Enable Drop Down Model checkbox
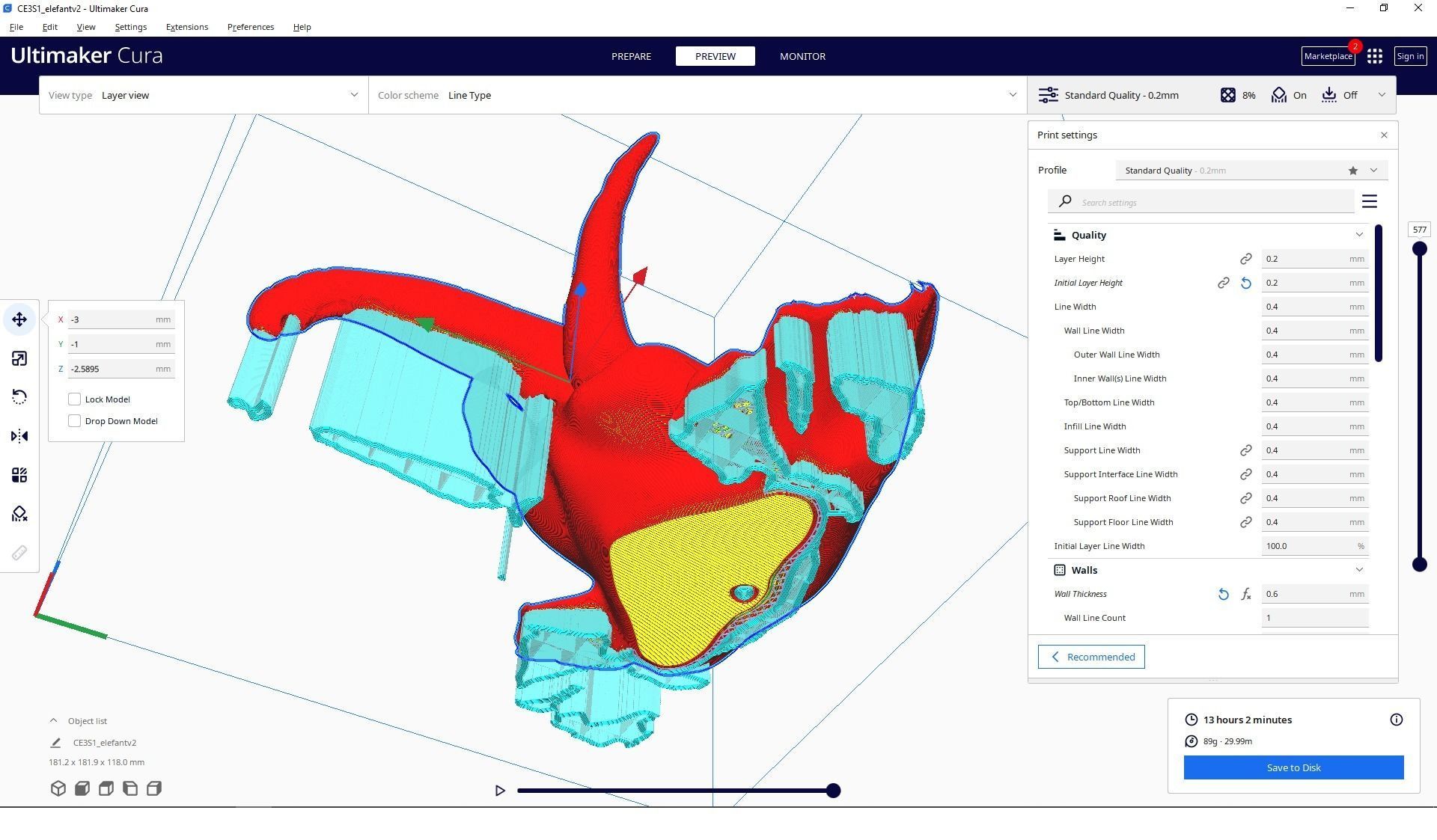 [x=74, y=421]
